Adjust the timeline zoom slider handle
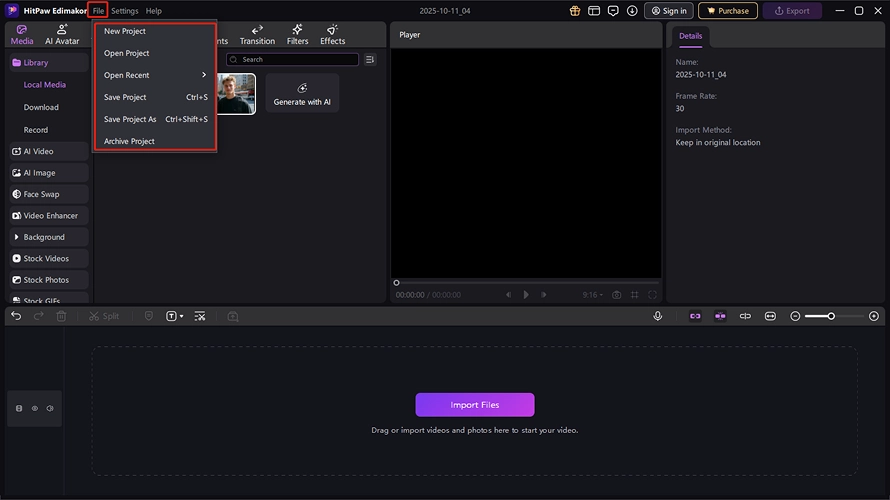 [831, 316]
